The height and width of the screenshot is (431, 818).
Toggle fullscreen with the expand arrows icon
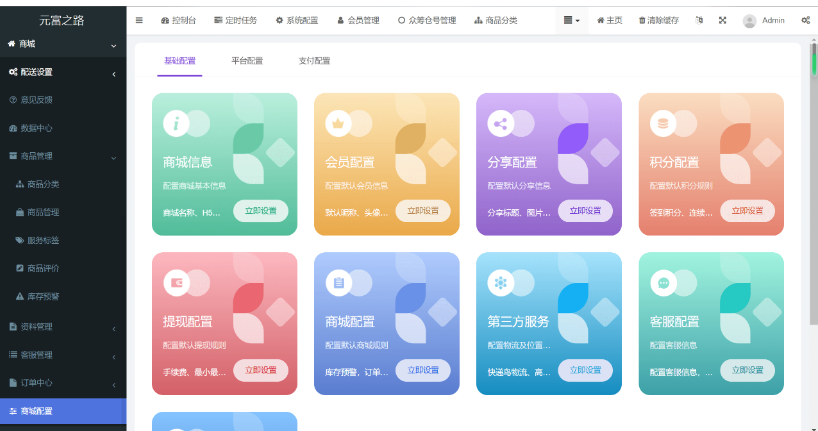point(723,20)
